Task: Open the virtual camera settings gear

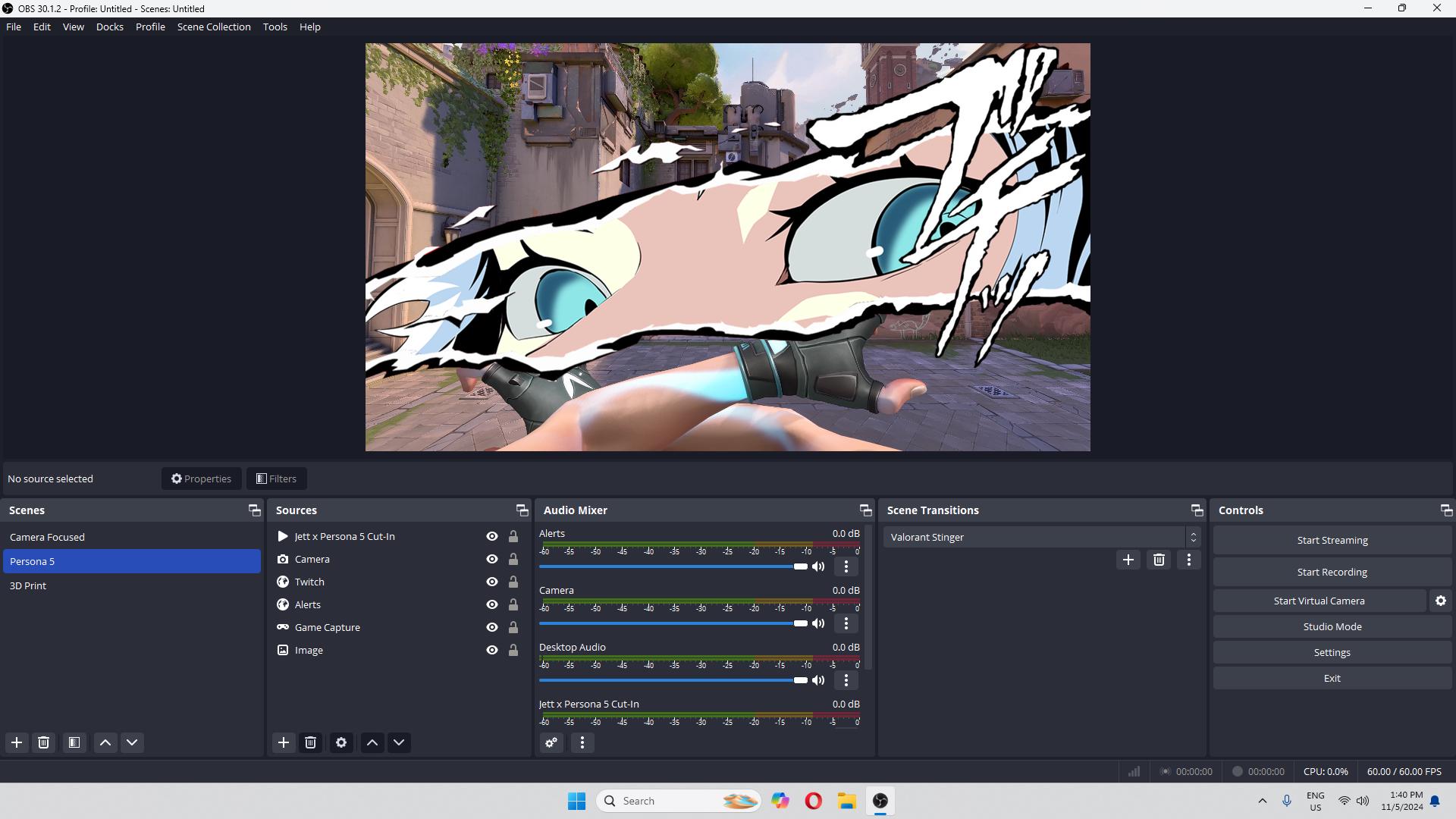Action: pyautogui.click(x=1440, y=600)
